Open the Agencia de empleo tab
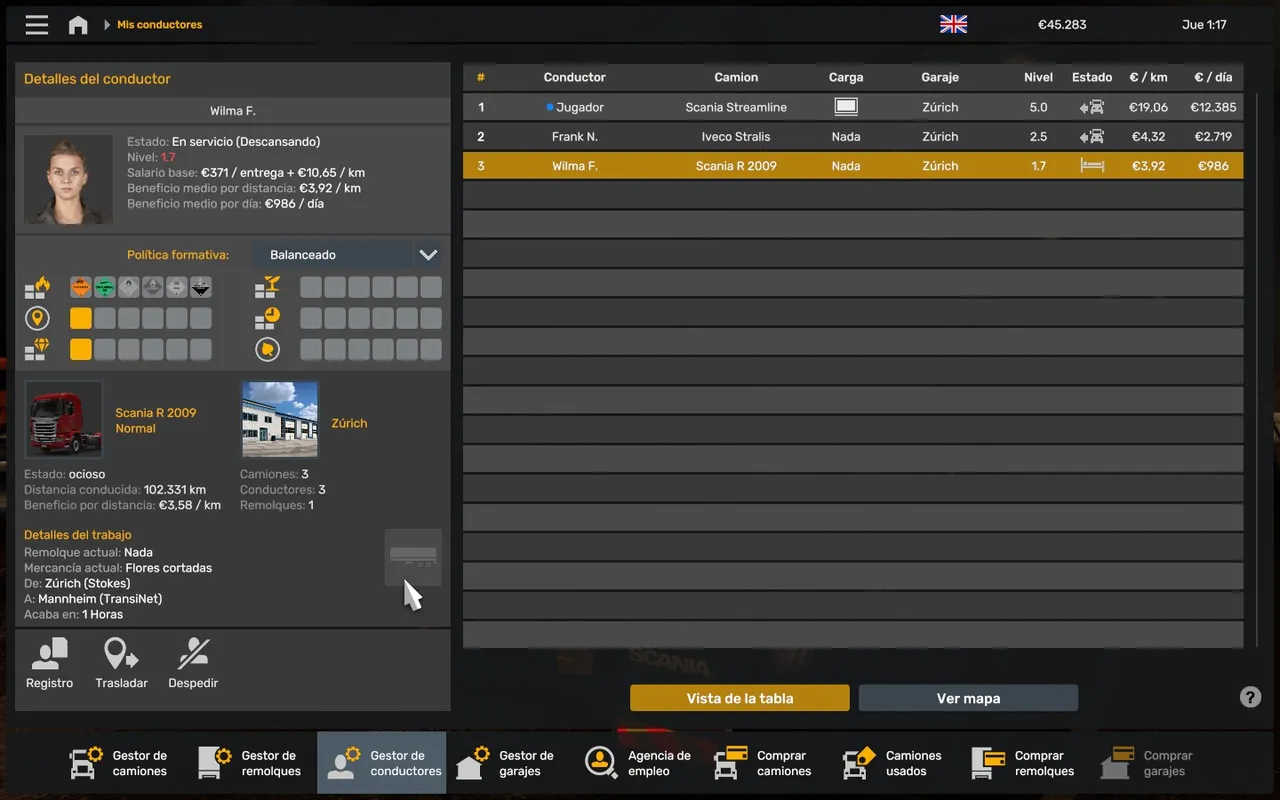The width and height of the screenshot is (1280, 800). [x=640, y=763]
